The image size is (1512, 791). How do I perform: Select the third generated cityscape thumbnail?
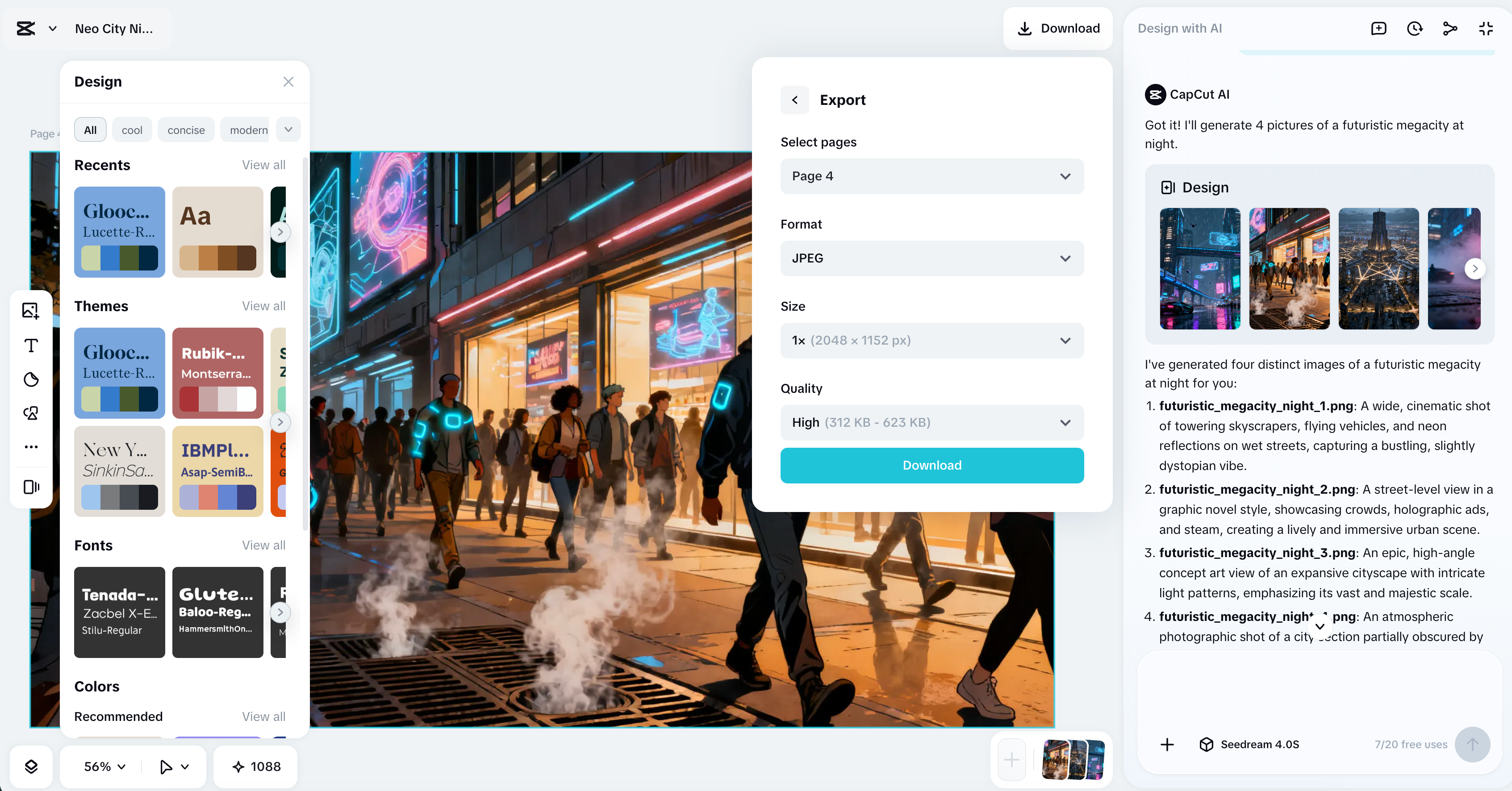click(1378, 268)
